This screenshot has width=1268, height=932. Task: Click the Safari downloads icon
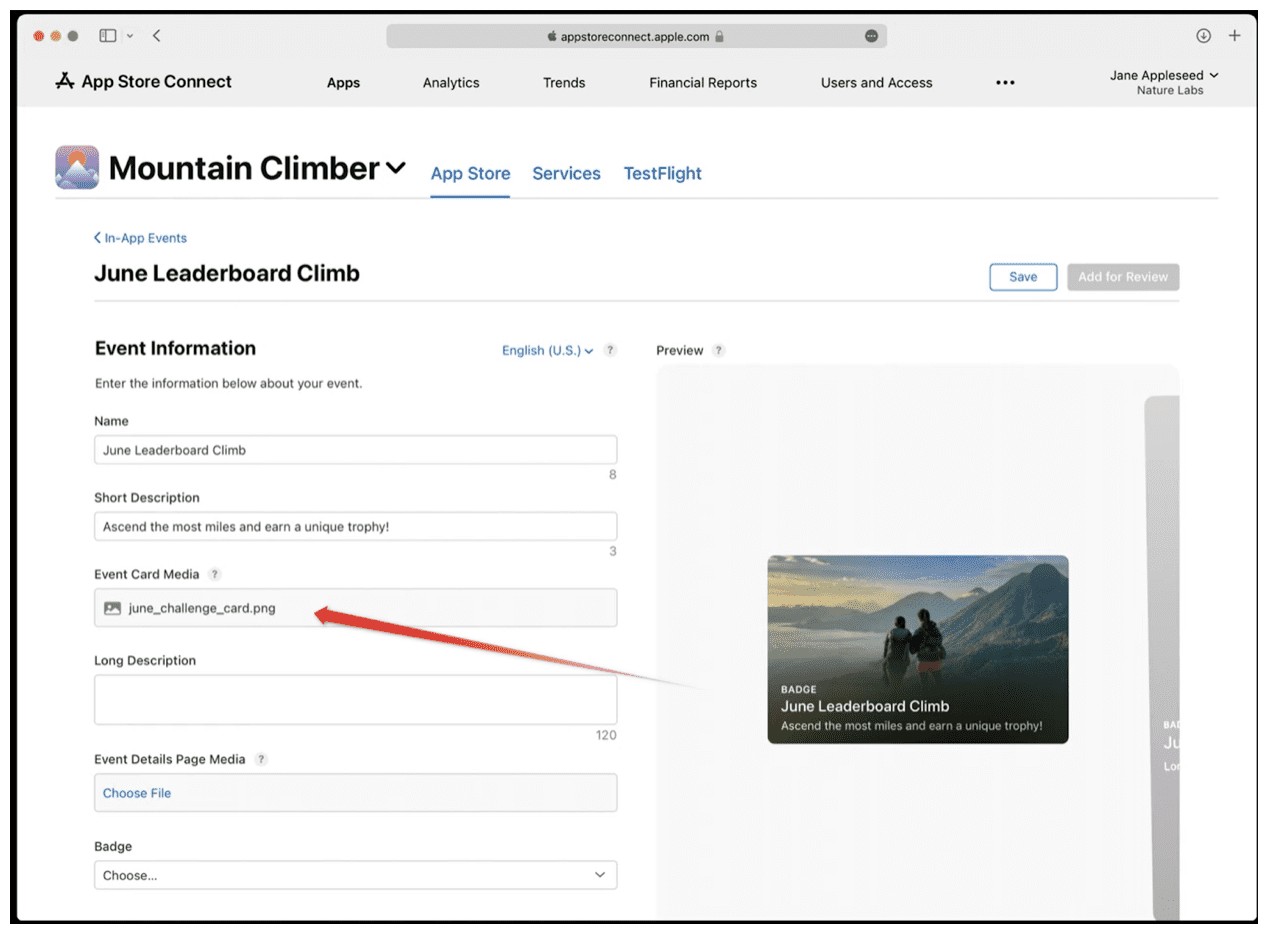pyautogui.click(x=1203, y=35)
